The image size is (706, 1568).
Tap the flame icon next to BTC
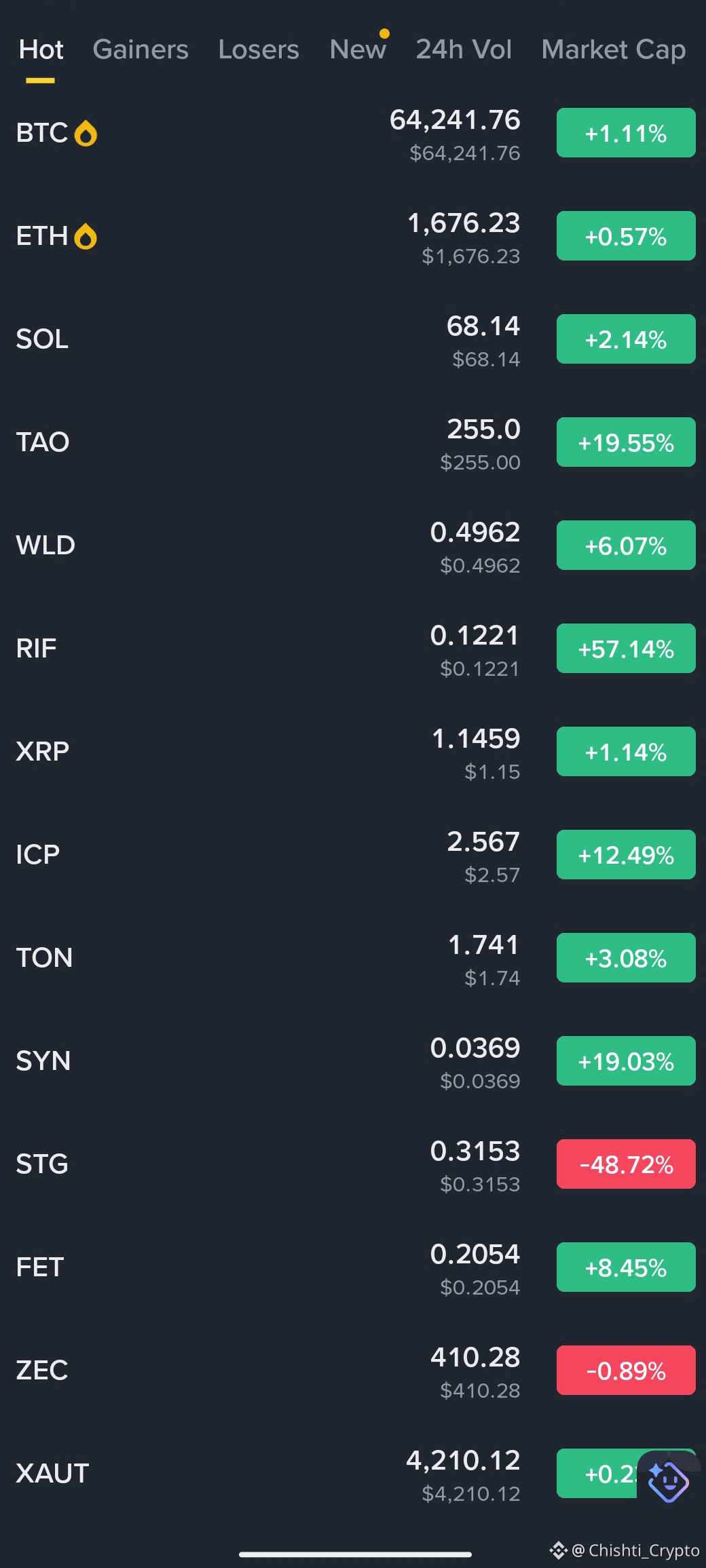pos(86,134)
